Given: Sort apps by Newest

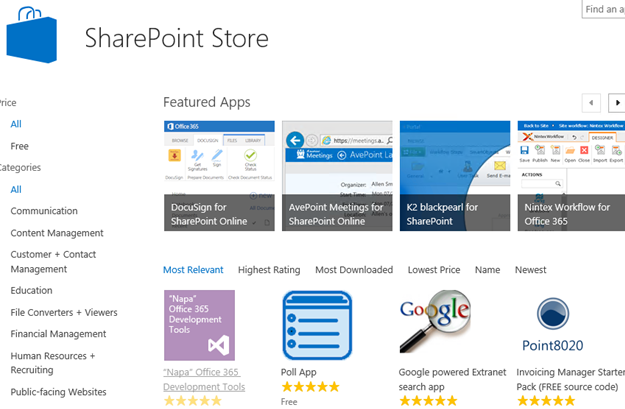Looking at the screenshot, I should click(x=531, y=270).
